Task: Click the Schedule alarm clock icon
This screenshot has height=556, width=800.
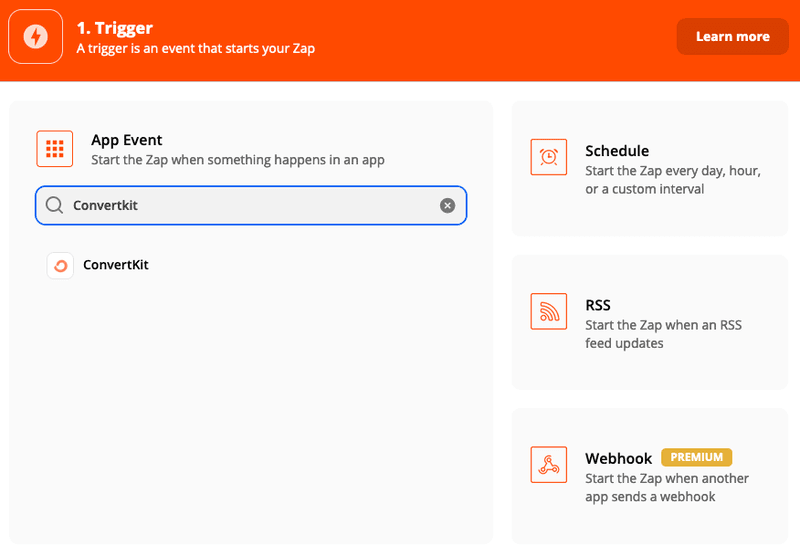Action: click(x=548, y=157)
